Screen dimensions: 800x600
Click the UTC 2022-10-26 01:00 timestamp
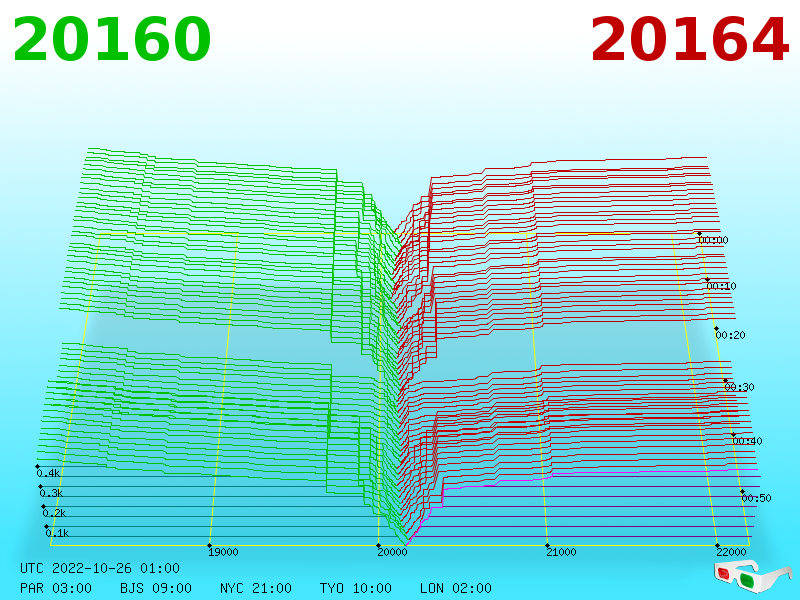click(x=100, y=568)
